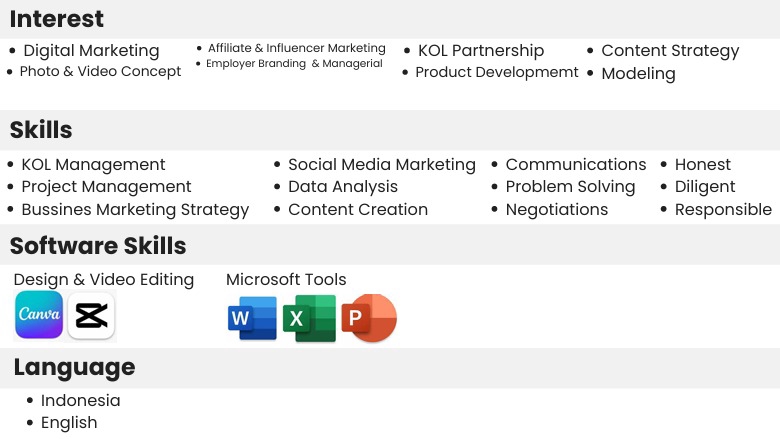Image resolution: width=780 pixels, height=439 pixels.
Task: Select the English language item
Action: [69, 423]
